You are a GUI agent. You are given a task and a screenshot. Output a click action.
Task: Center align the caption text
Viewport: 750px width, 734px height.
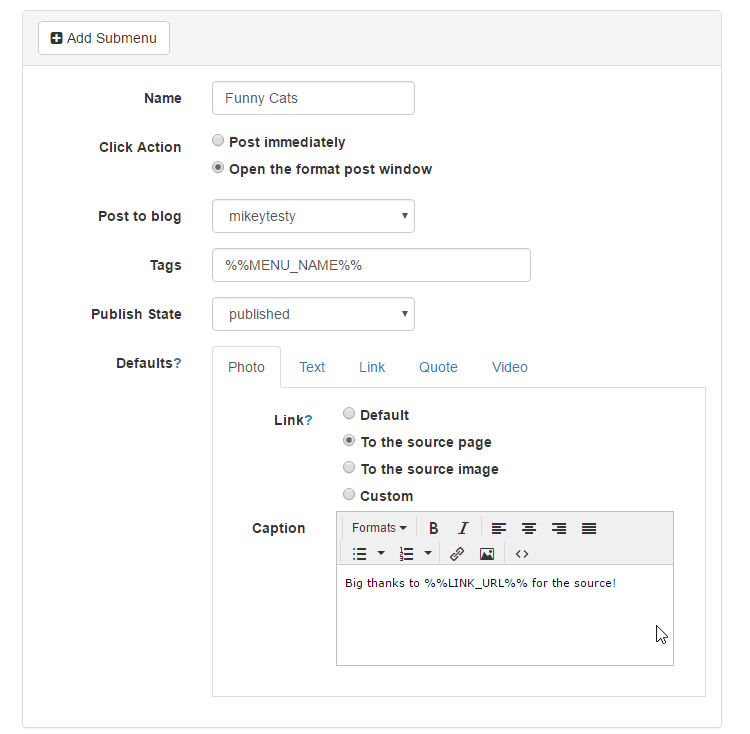coord(529,528)
